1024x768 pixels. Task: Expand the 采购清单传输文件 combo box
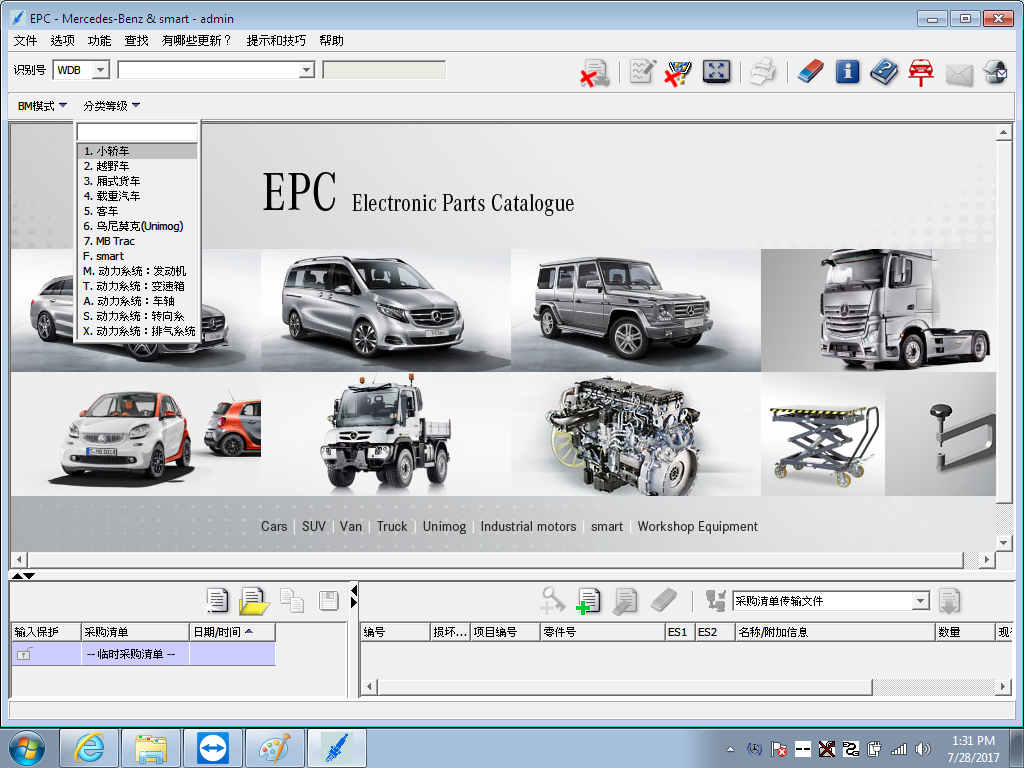coord(920,601)
